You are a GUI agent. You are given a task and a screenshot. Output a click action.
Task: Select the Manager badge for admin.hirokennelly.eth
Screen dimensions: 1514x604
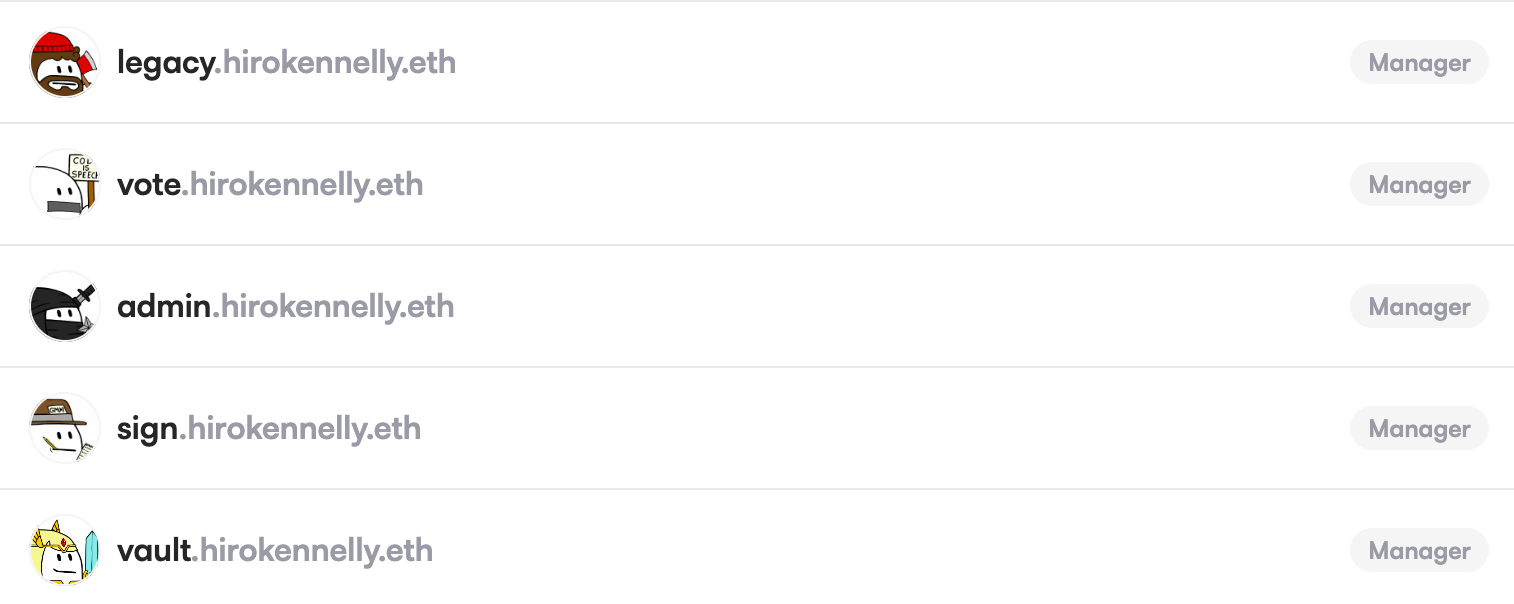pyautogui.click(x=1419, y=306)
